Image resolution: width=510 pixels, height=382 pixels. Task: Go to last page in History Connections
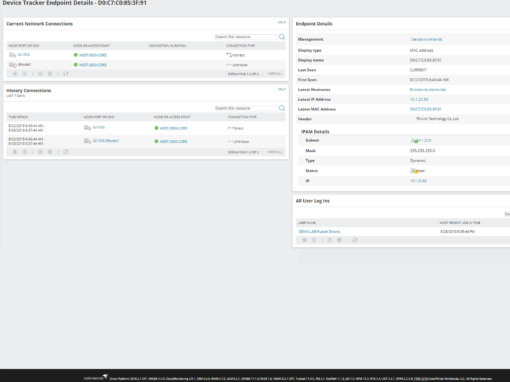(x=50, y=152)
